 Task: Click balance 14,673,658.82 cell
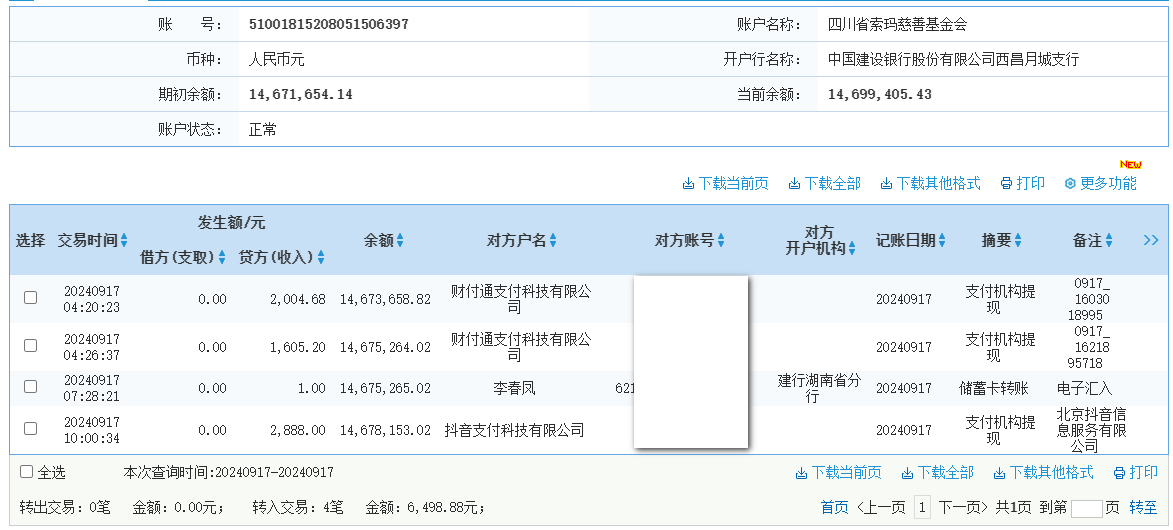(385, 299)
